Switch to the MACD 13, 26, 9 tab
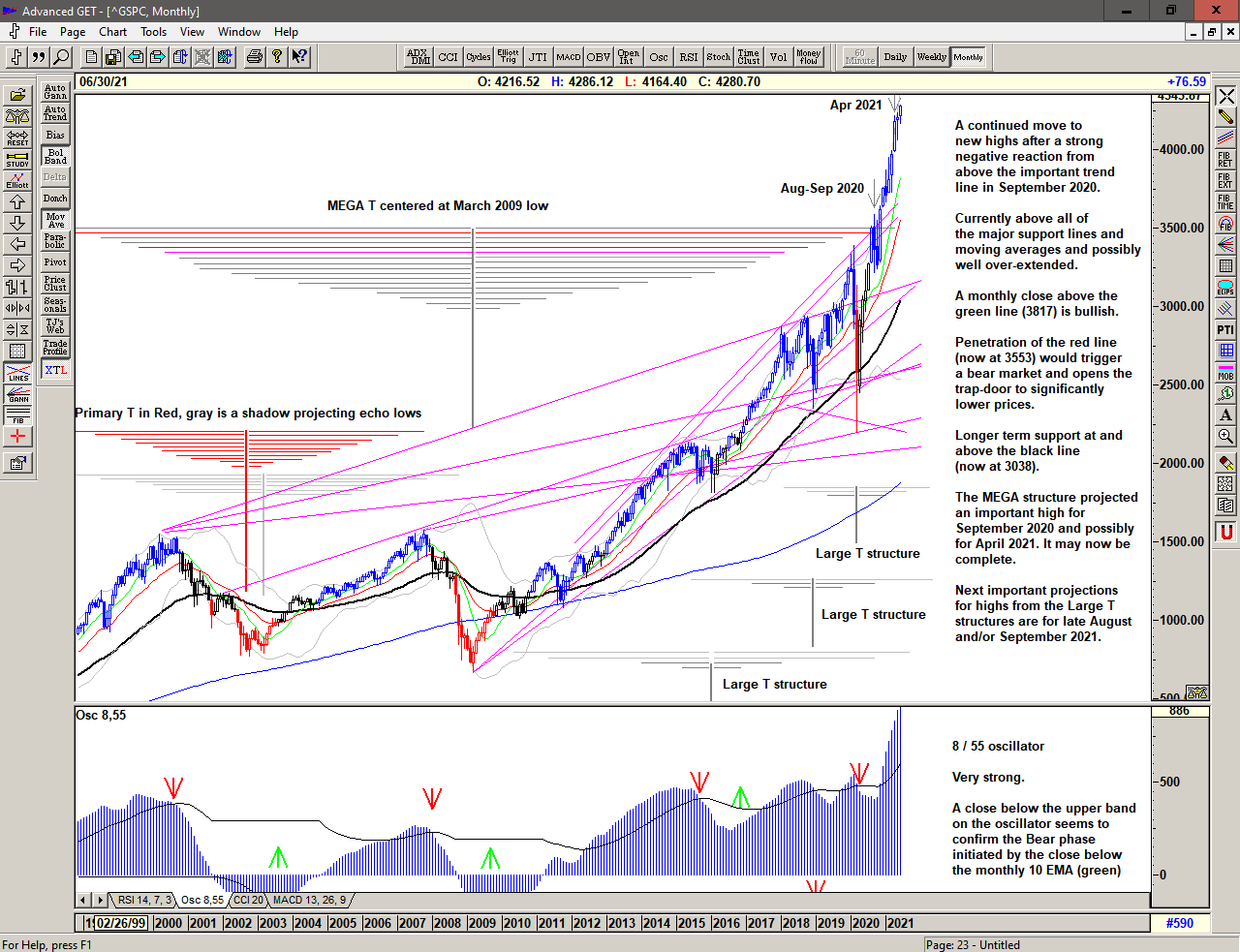Screen dimensions: 1240x952 pyautogui.click(x=309, y=901)
